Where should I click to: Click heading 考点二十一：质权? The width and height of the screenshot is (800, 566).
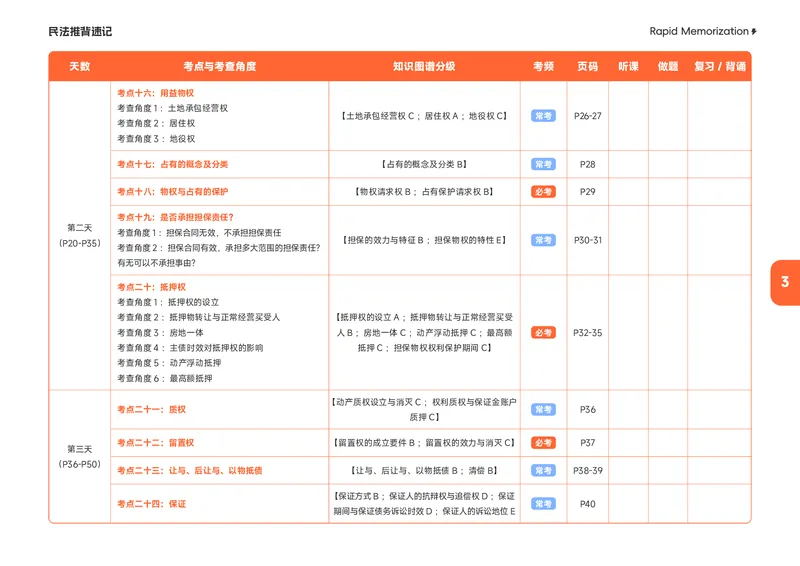152,410
